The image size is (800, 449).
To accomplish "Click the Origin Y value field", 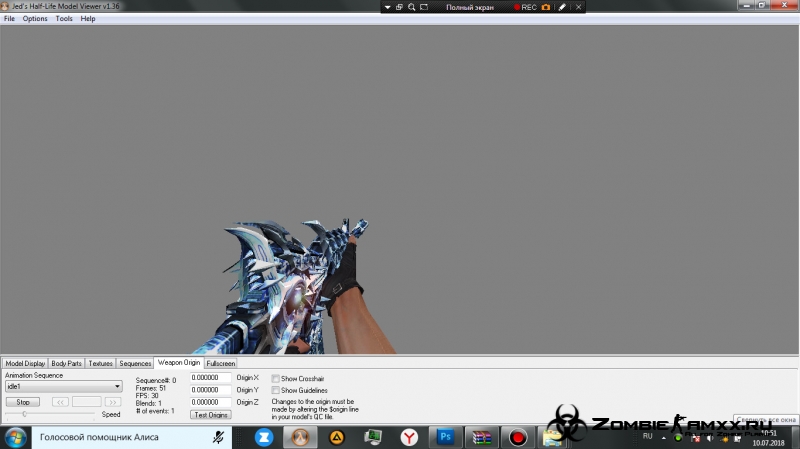I will point(210,390).
